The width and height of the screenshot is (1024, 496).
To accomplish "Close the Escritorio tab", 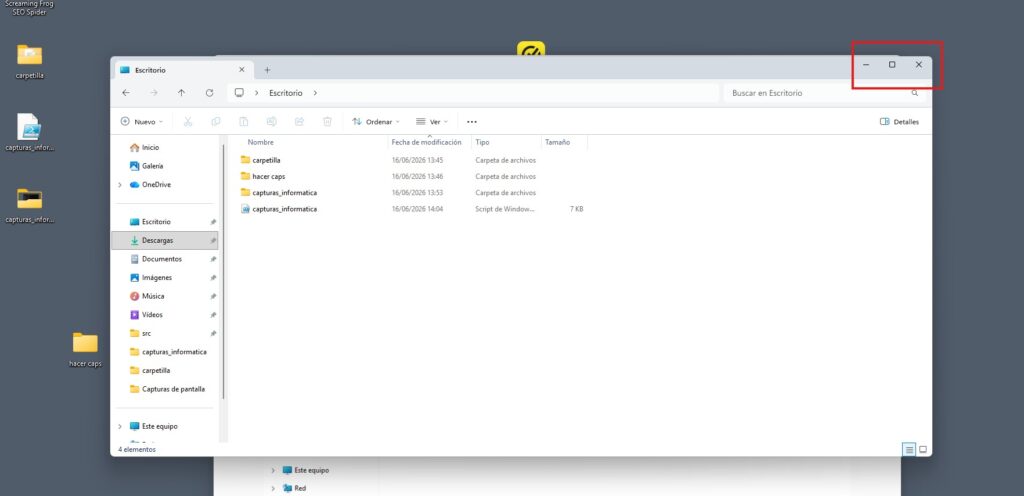I will (242, 70).
